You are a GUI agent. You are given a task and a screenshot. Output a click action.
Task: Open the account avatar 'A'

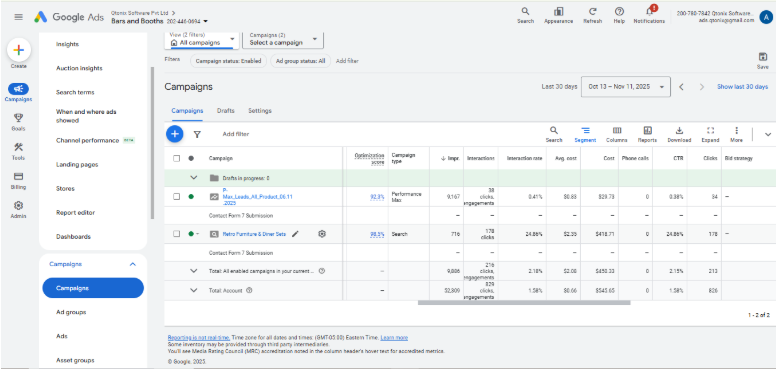point(766,17)
